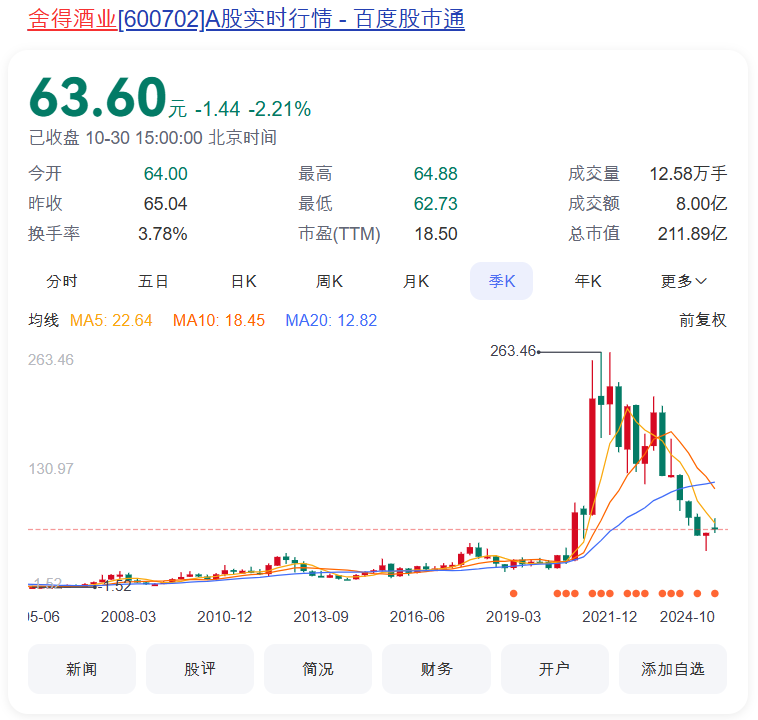758x720 pixels.
Task: Click the 添加自选 button
Action: [673, 669]
